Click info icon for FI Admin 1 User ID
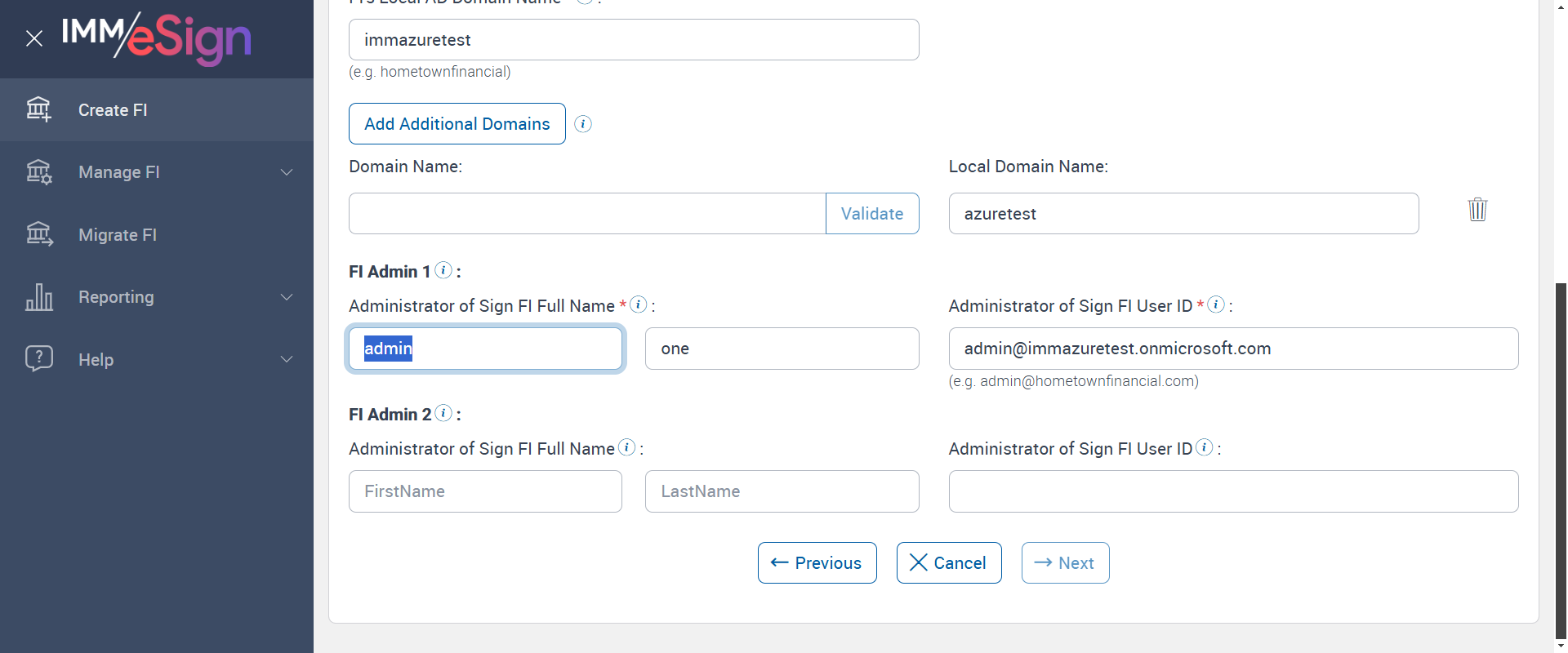Screen dimensions: 1568x653 point(1216,304)
